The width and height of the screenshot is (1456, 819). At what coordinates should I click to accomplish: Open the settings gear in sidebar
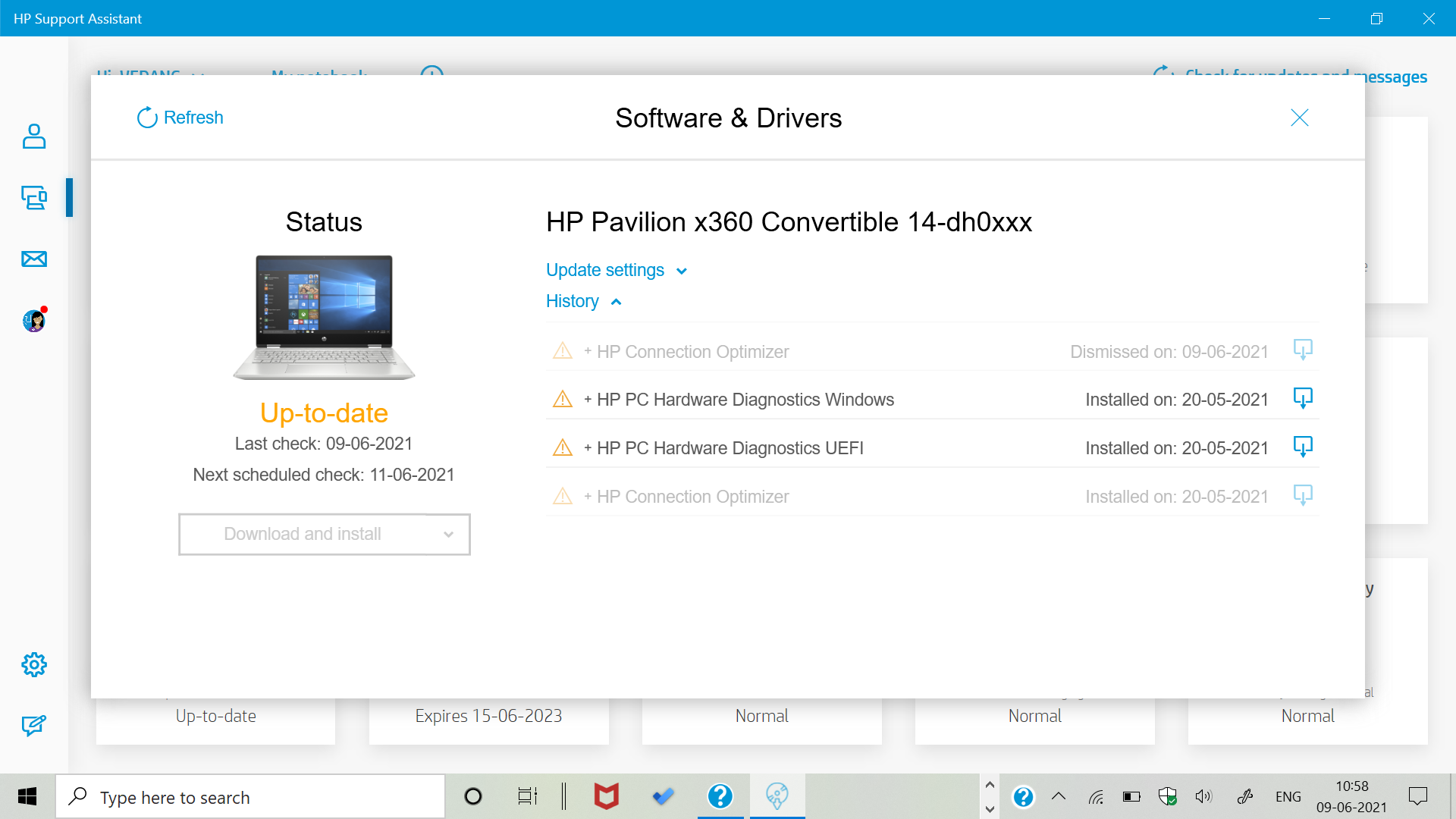(34, 665)
